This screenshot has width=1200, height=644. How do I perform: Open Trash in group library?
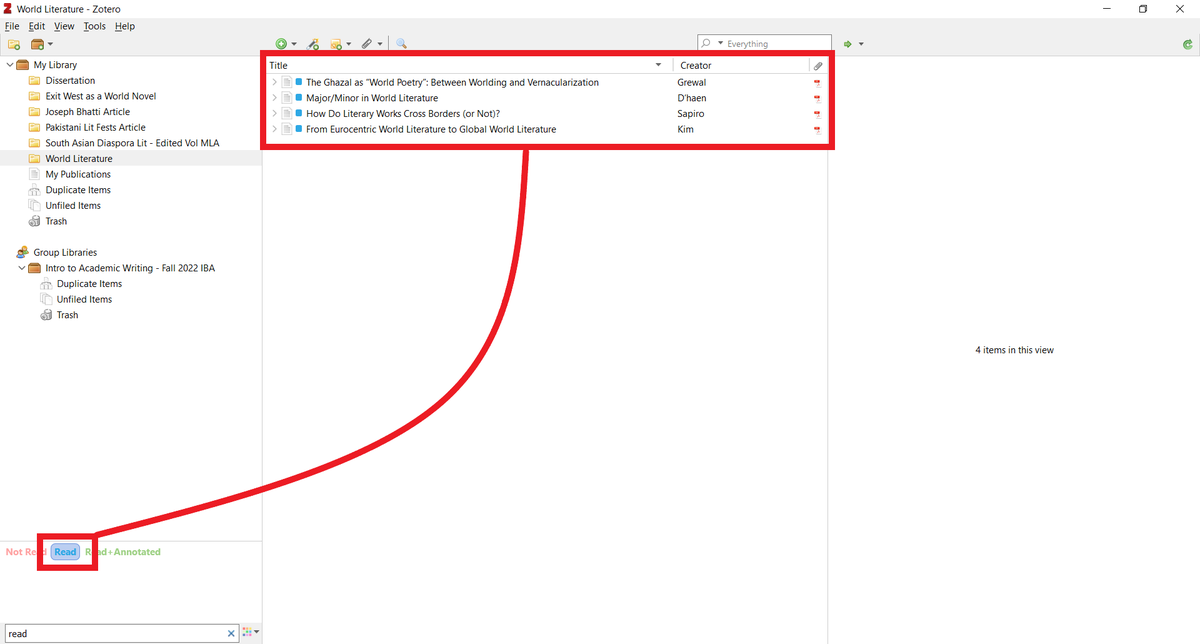[x=67, y=315]
